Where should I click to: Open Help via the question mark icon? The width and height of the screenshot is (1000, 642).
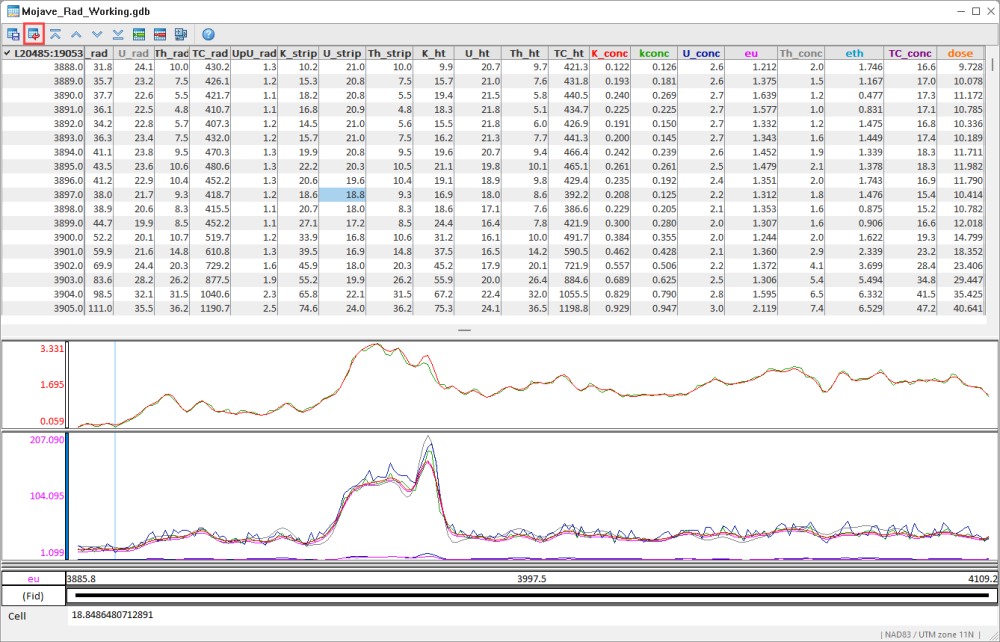click(x=208, y=33)
